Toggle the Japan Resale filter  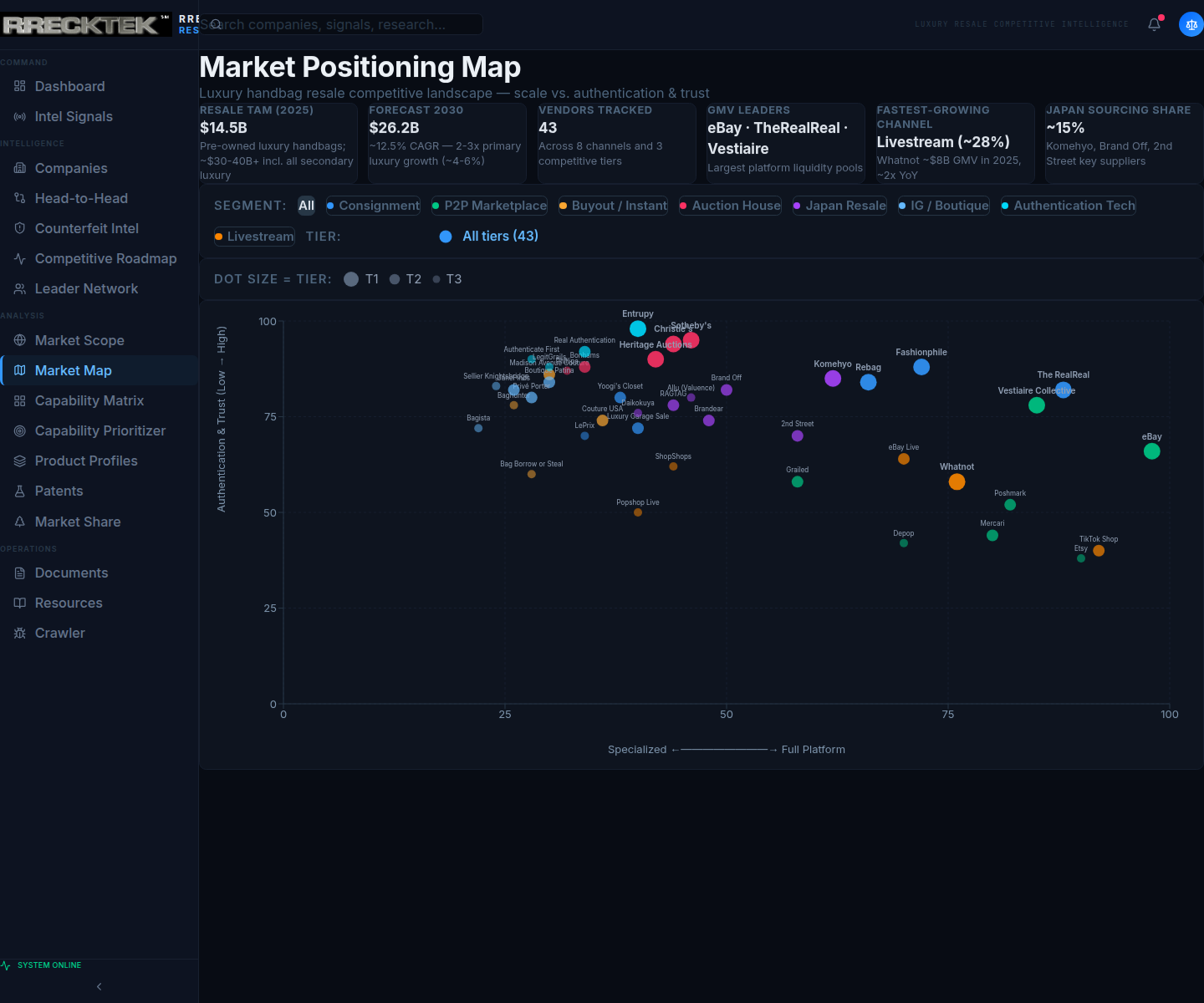(x=839, y=206)
